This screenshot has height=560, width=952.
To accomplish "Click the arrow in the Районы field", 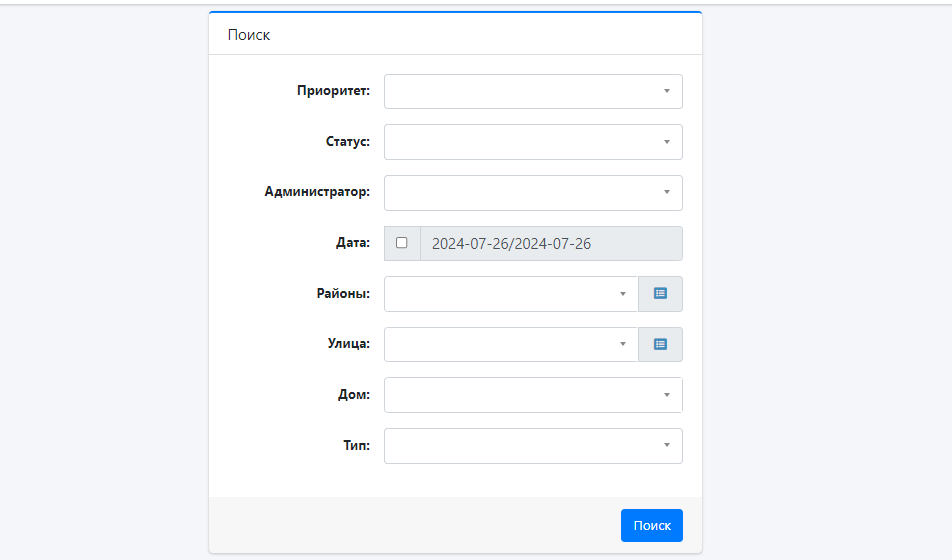I will [622, 294].
